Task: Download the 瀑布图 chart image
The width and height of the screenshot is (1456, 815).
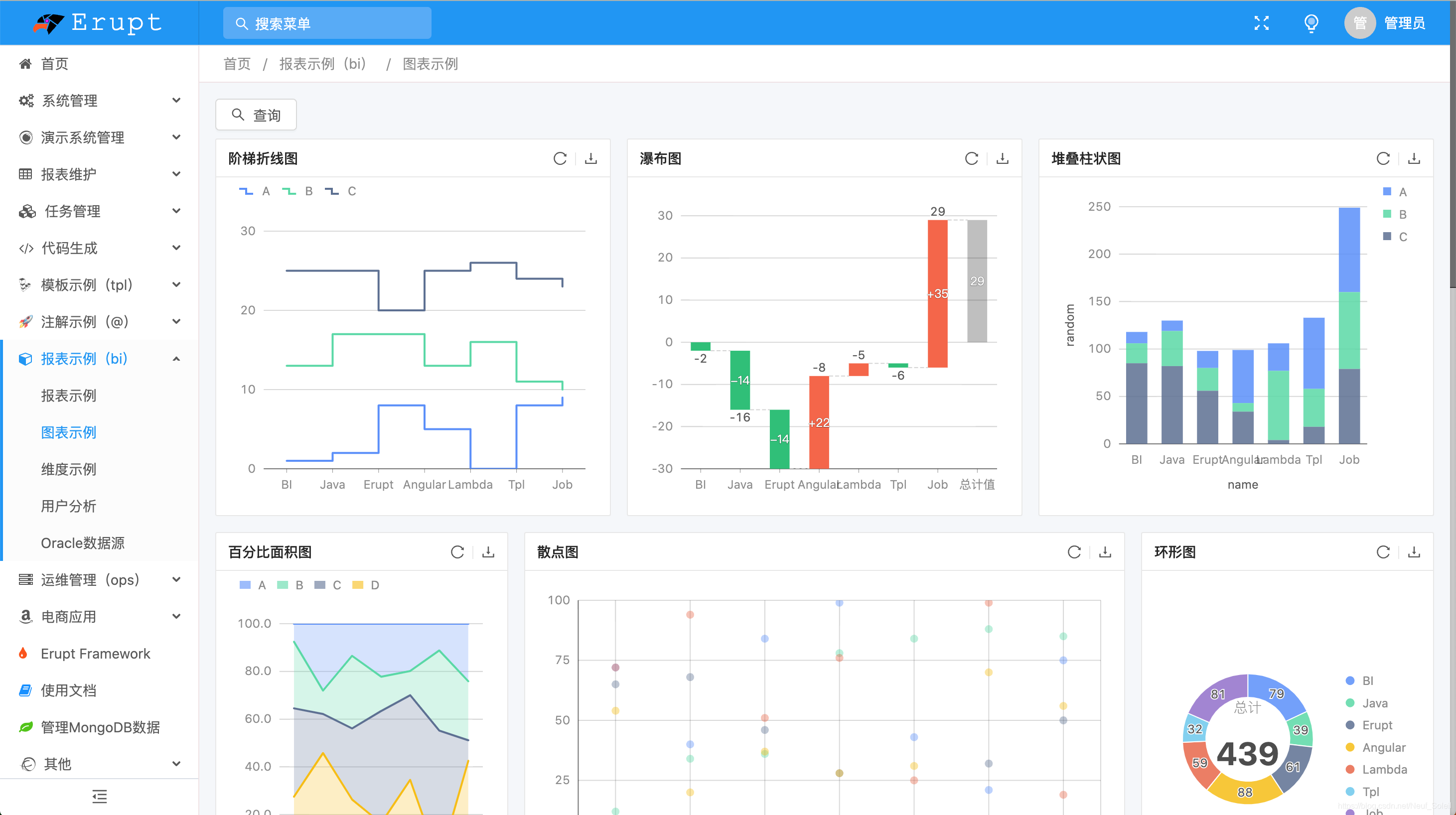Action: [1002, 159]
